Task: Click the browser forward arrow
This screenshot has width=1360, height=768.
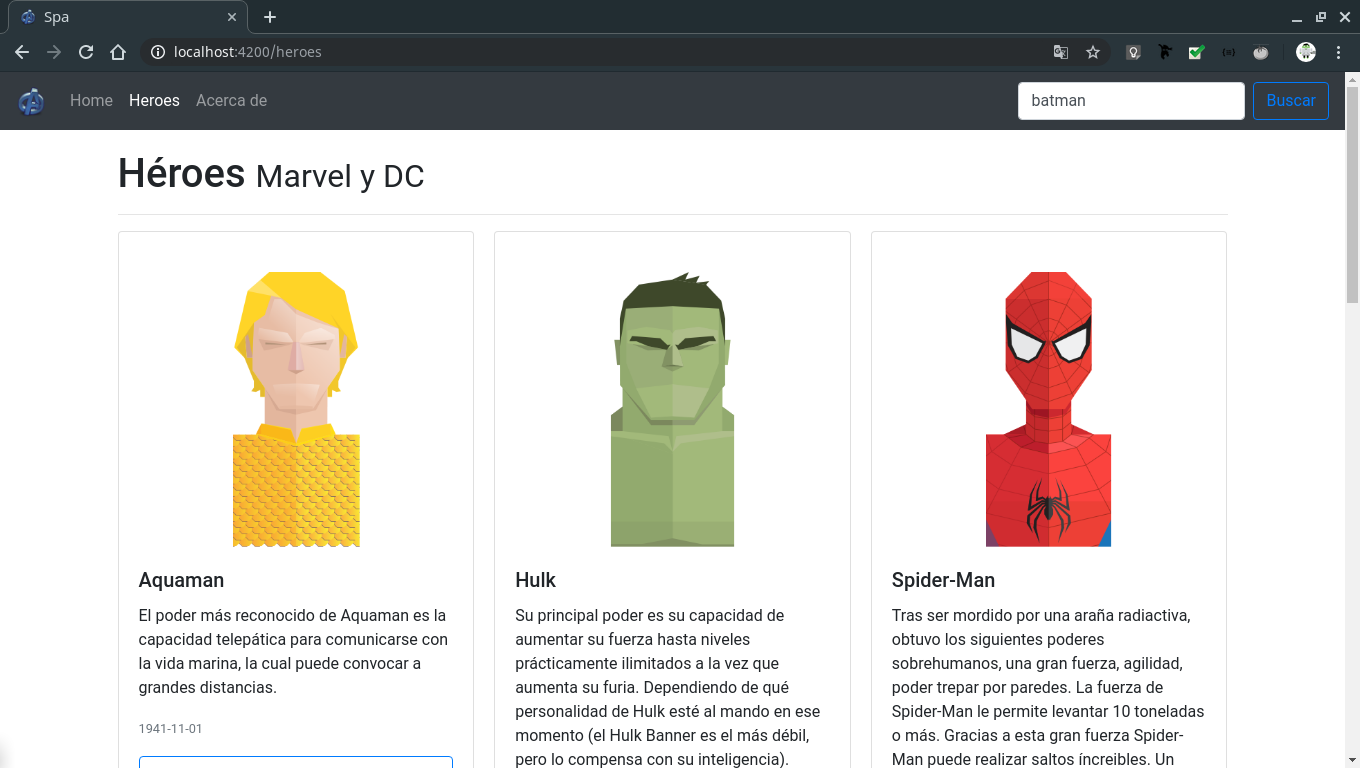Action: 54,52
